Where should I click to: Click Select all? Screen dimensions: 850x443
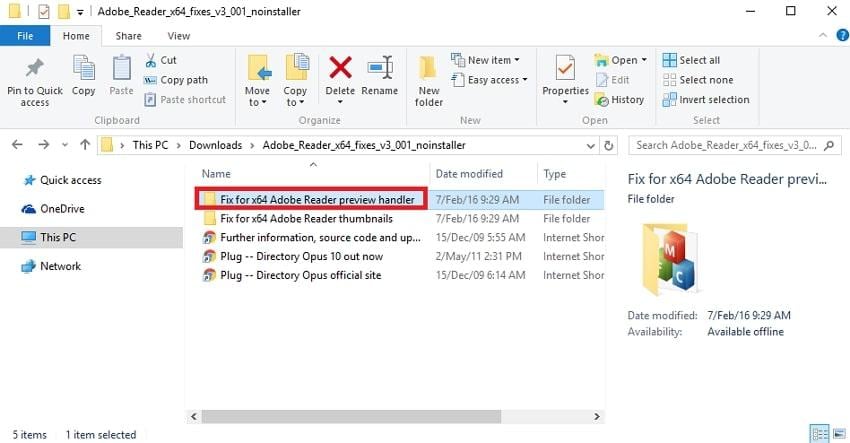(x=691, y=60)
